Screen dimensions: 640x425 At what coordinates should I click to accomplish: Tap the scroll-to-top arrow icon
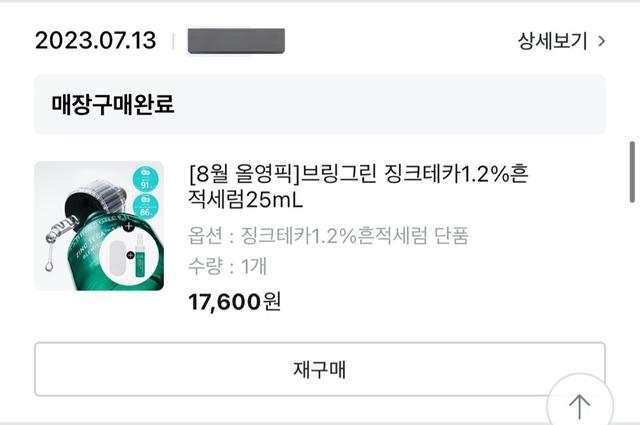click(580, 406)
